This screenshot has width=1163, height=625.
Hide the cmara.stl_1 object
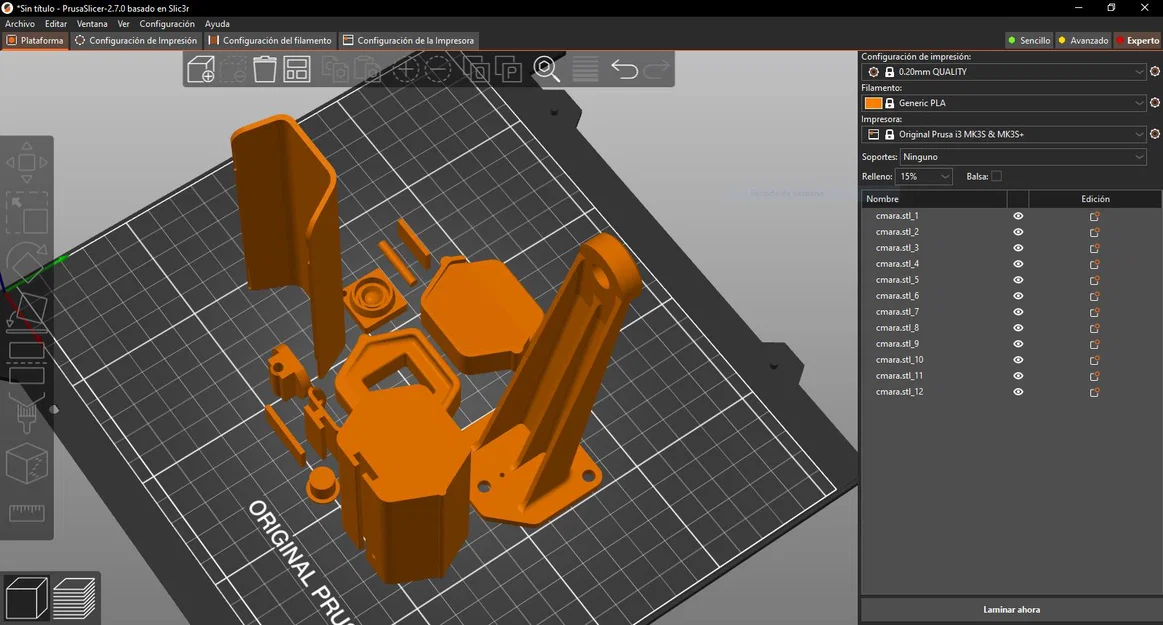(x=1018, y=216)
